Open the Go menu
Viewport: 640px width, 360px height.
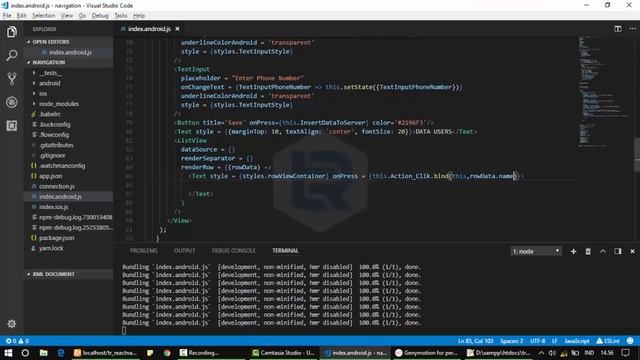coord(82,16)
